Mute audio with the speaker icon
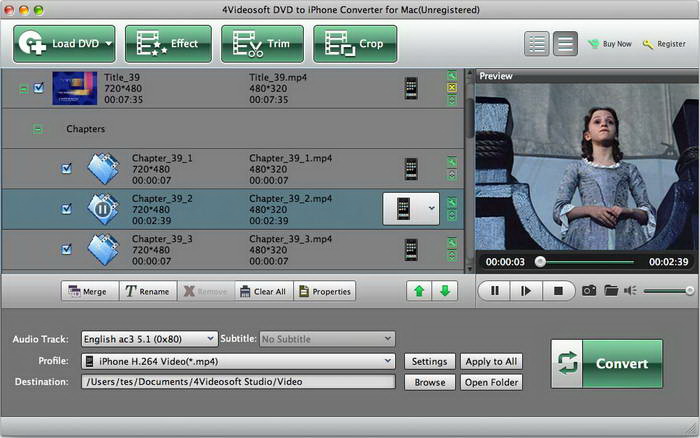Screen dimensions: 700x438 click(x=630, y=291)
